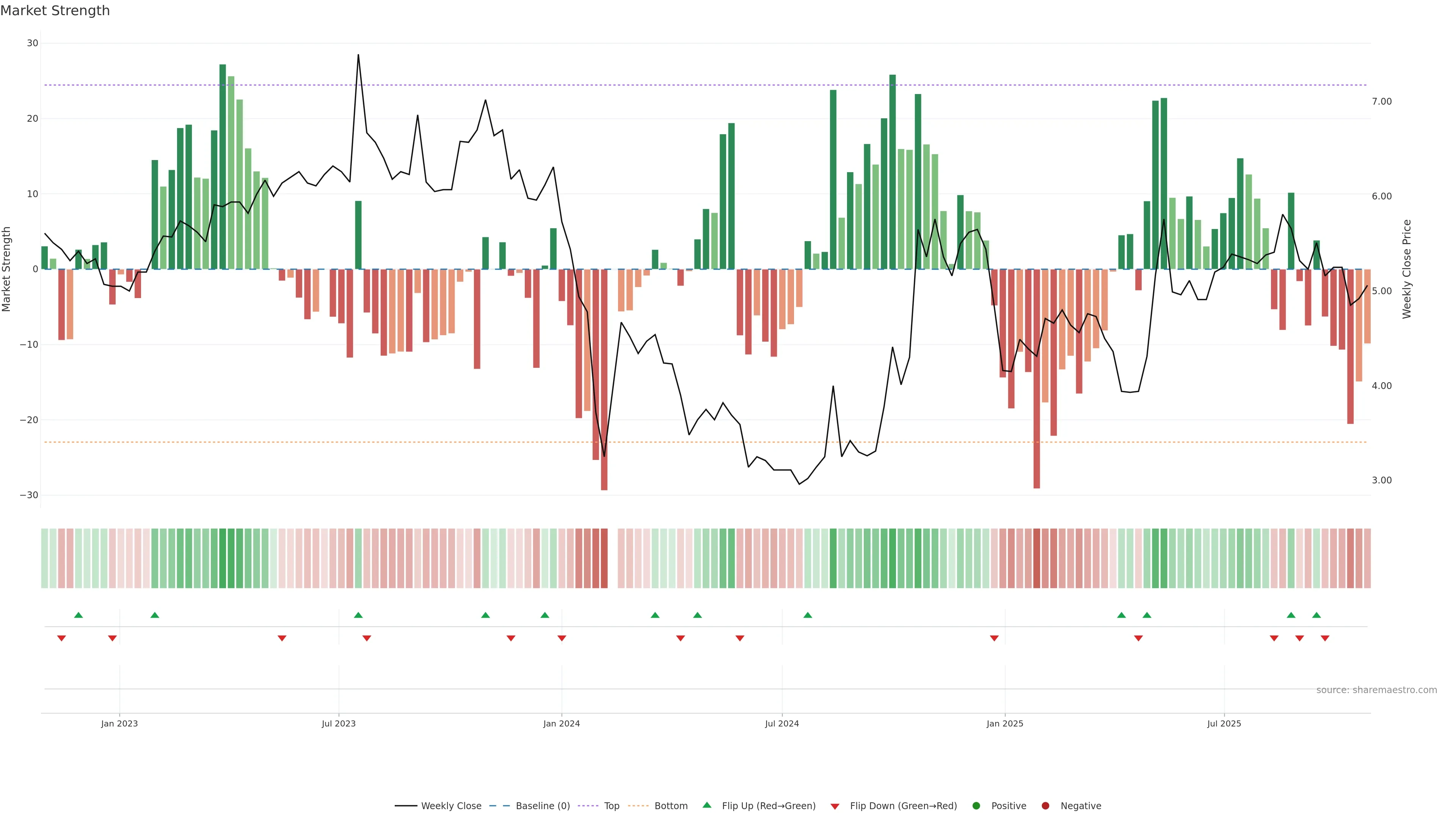This screenshot has height=819, width=1456.
Task: Click the first red flip-down marker
Action: 61,638
